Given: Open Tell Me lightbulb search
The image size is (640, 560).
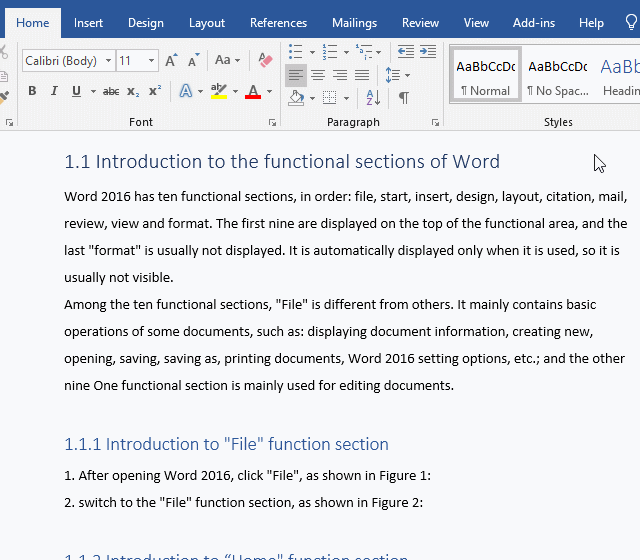Looking at the screenshot, I should [631, 22].
